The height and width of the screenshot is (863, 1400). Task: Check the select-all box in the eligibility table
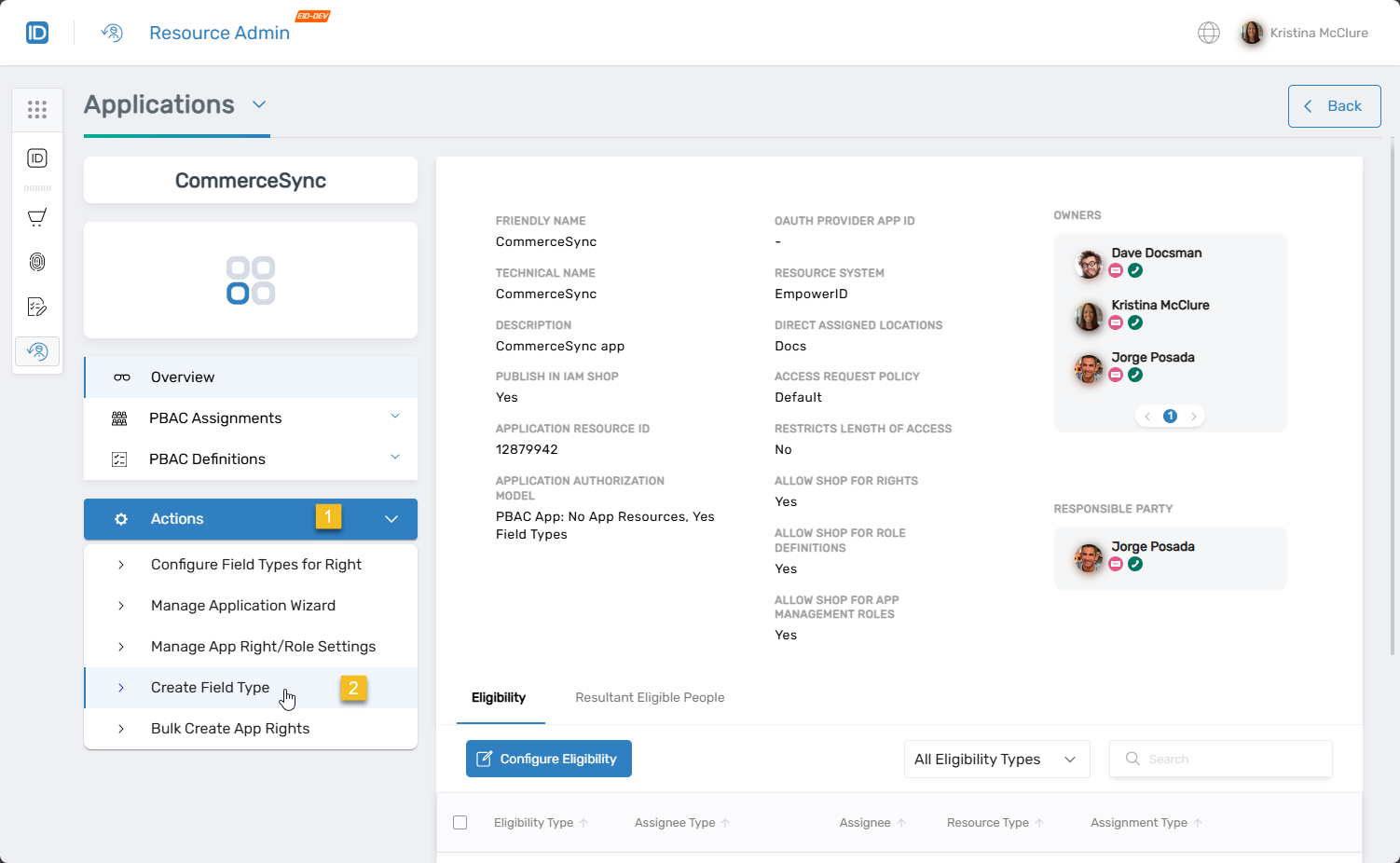[x=460, y=822]
